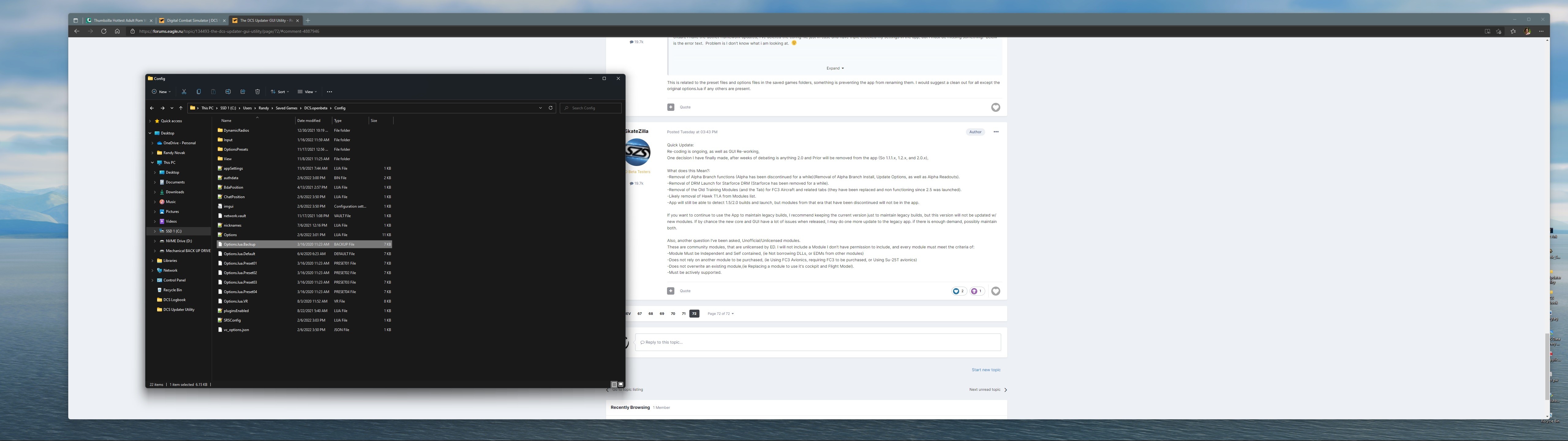This screenshot has height=441, width=1568.
Task: Click the Search Config input field
Action: point(590,108)
